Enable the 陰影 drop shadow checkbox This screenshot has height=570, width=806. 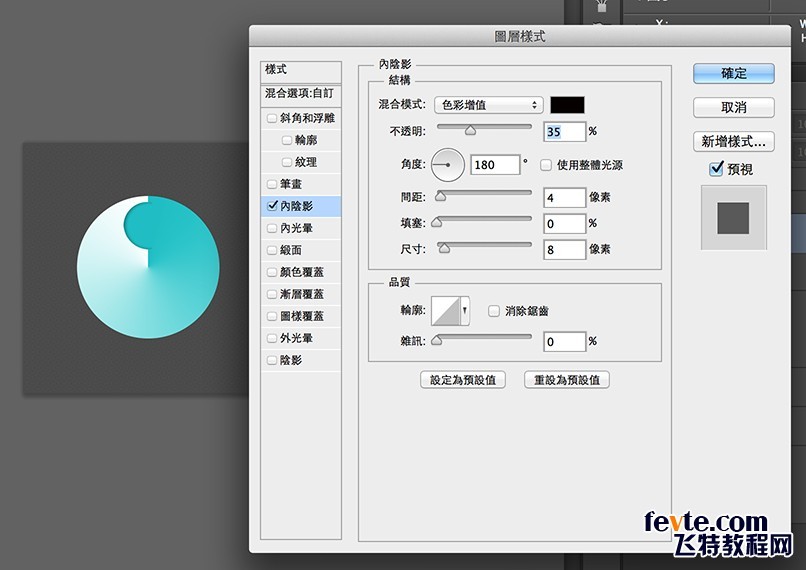[x=272, y=360]
